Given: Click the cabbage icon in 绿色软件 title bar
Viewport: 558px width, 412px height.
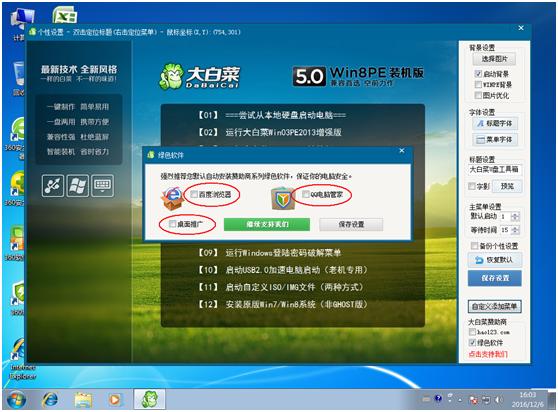Looking at the screenshot, I should point(151,155).
